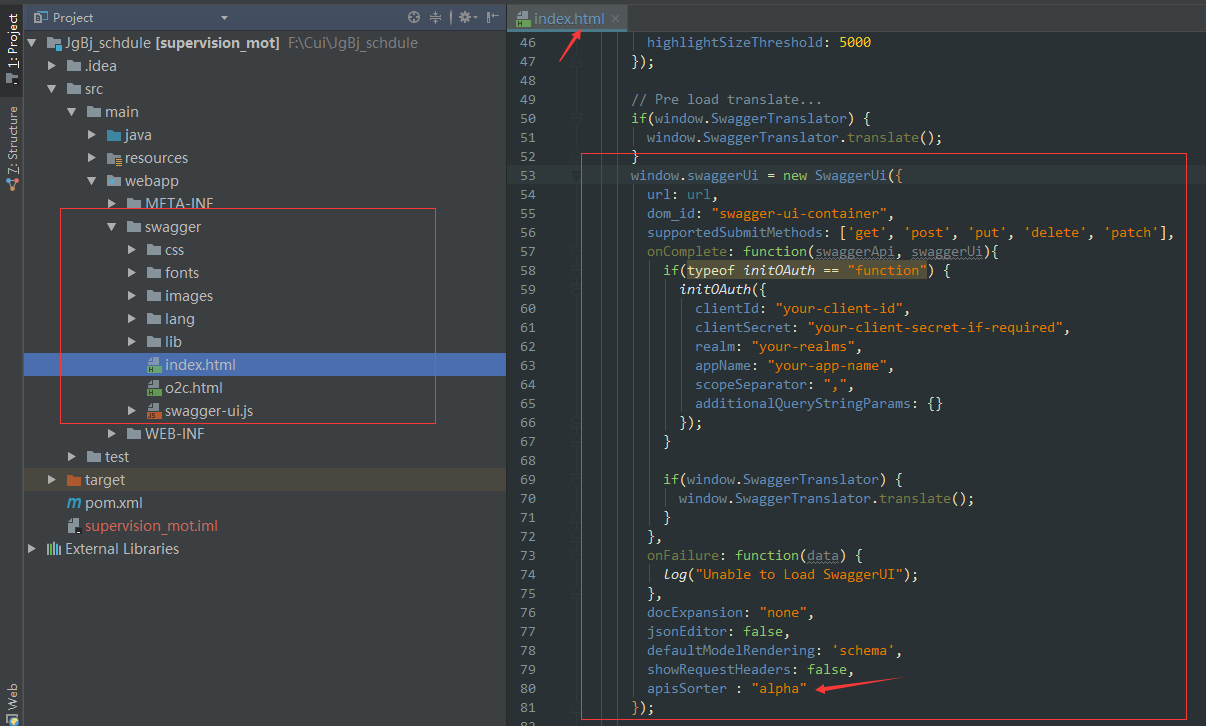Expand the lang folder arrow

pos(132,319)
